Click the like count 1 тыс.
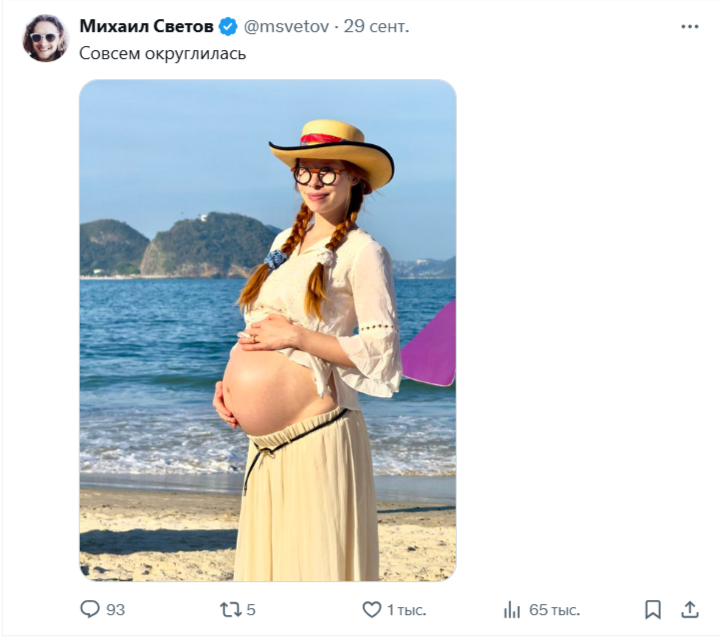 [x=405, y=609]
